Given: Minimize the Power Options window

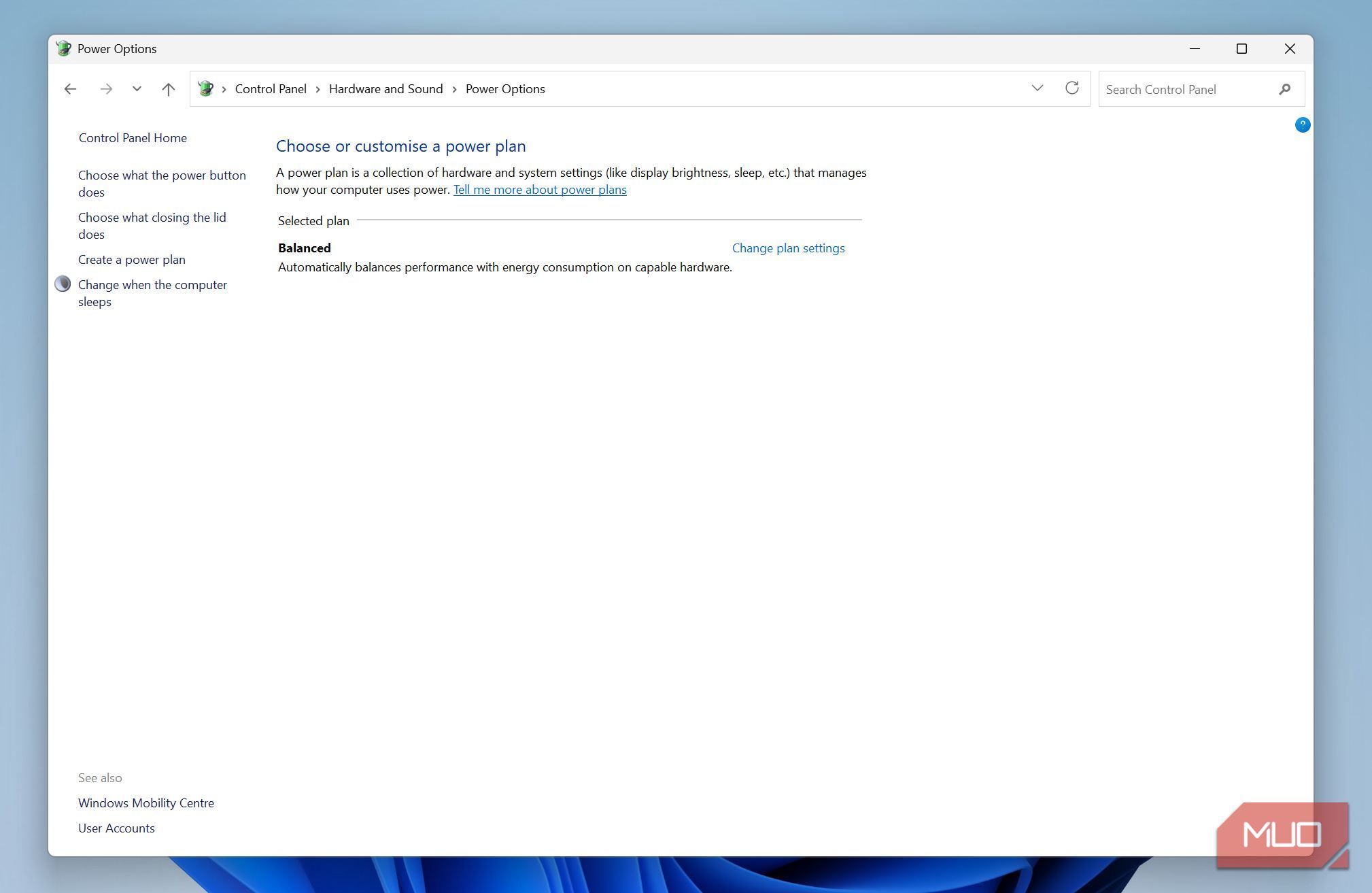Looking at the screenshot, I should pos(1195,48).
